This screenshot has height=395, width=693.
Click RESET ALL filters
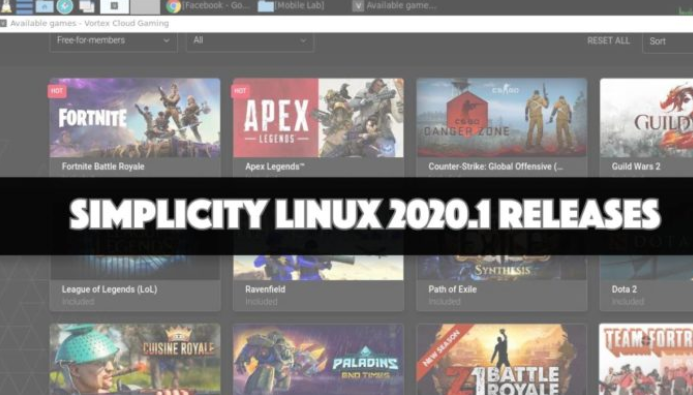(608, 41)
